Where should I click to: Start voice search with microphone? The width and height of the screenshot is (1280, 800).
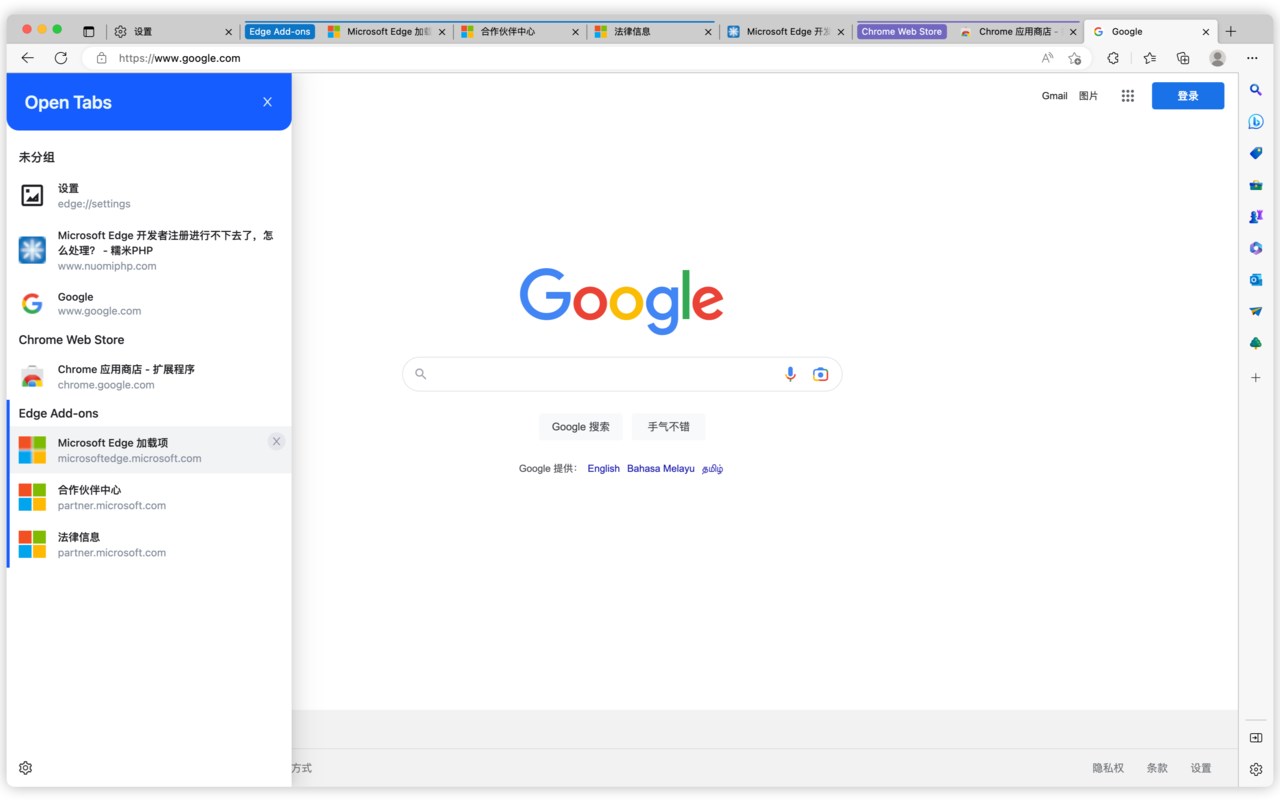[x=790, y=374]
